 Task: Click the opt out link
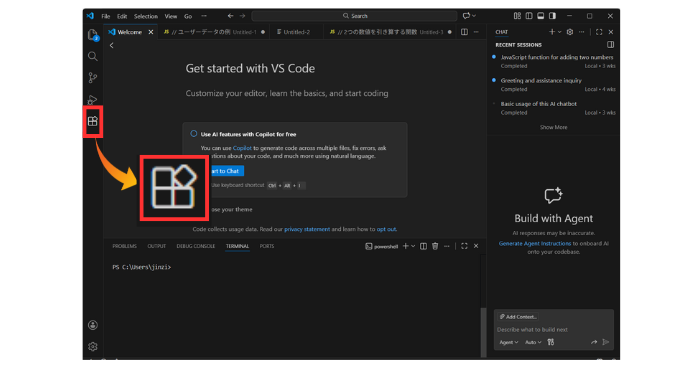(386, 229)
